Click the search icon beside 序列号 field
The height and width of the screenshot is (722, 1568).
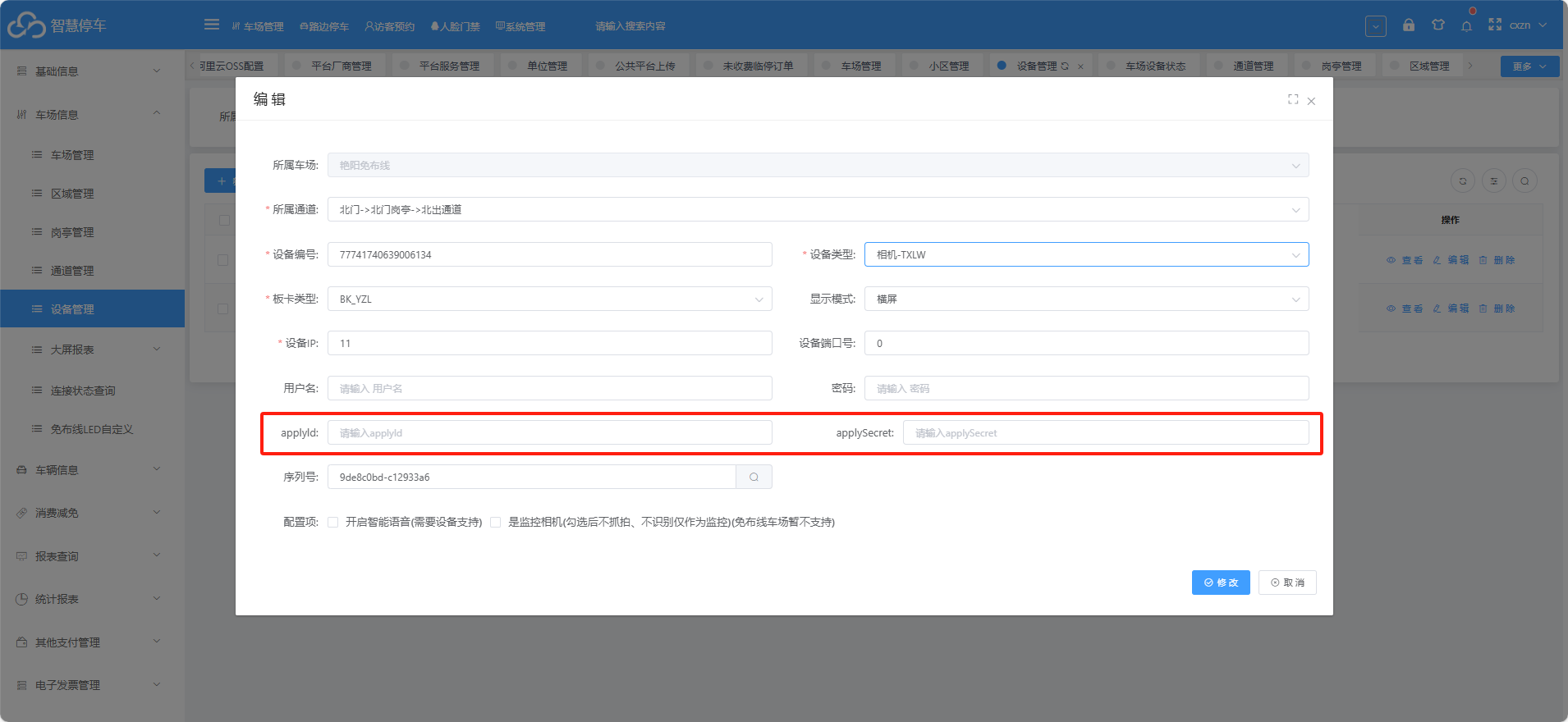754,477
